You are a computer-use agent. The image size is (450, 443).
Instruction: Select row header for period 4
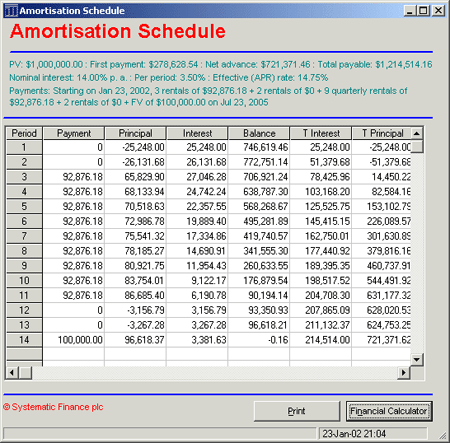pos(24,192)
